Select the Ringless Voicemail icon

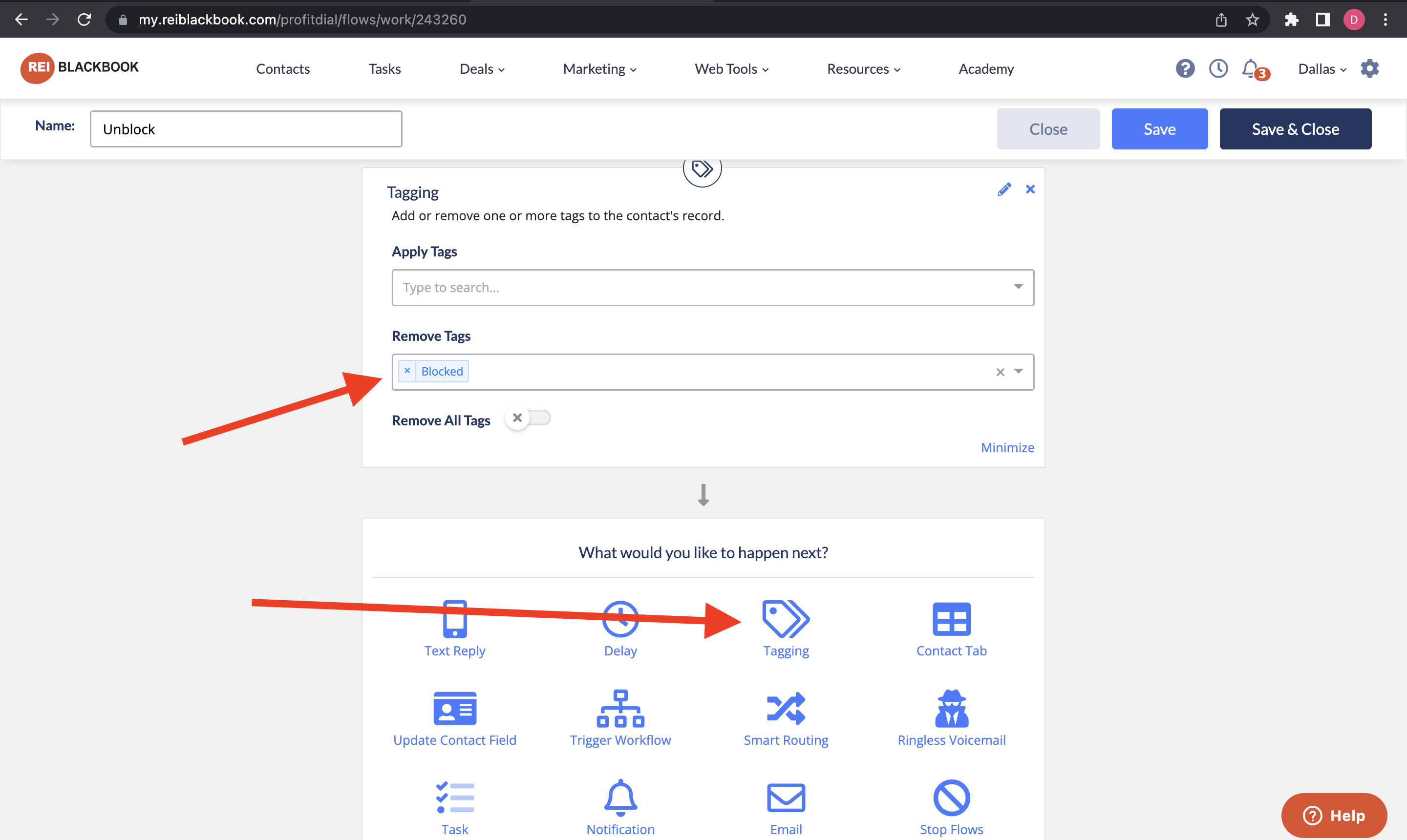pyautogui.click(x=951, y=708)
